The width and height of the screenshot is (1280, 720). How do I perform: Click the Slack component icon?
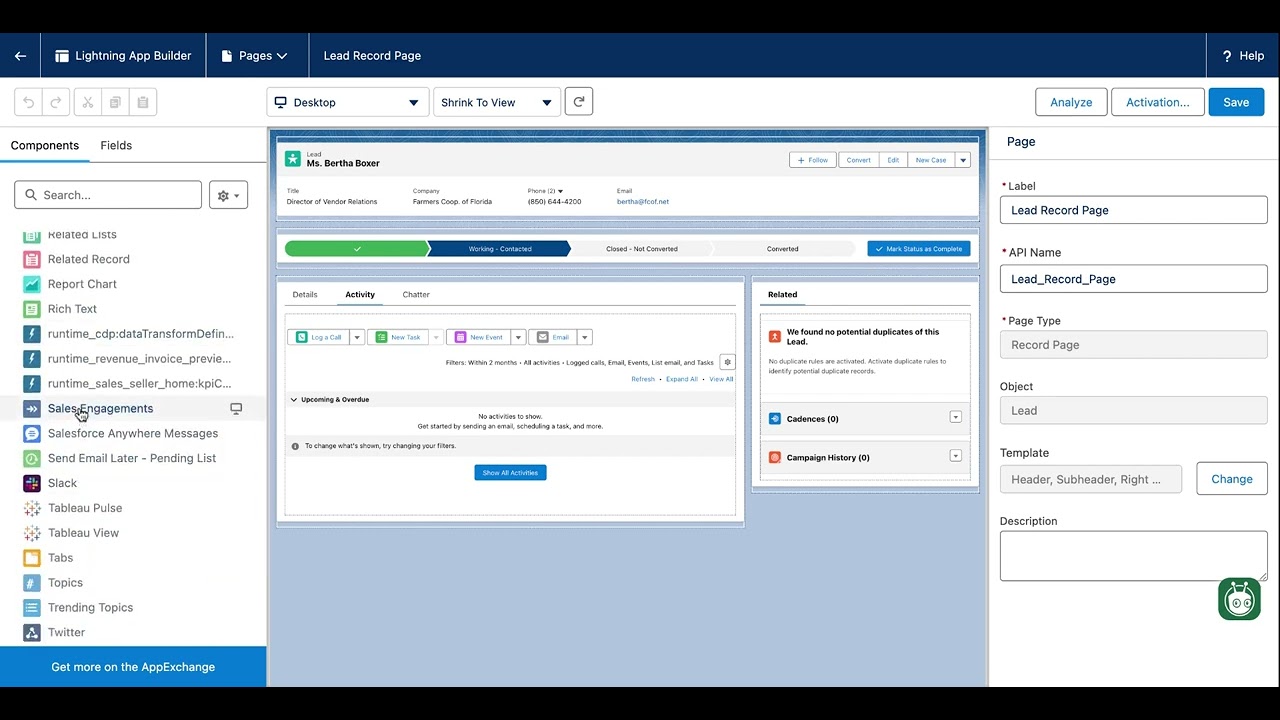click(32, 483)
